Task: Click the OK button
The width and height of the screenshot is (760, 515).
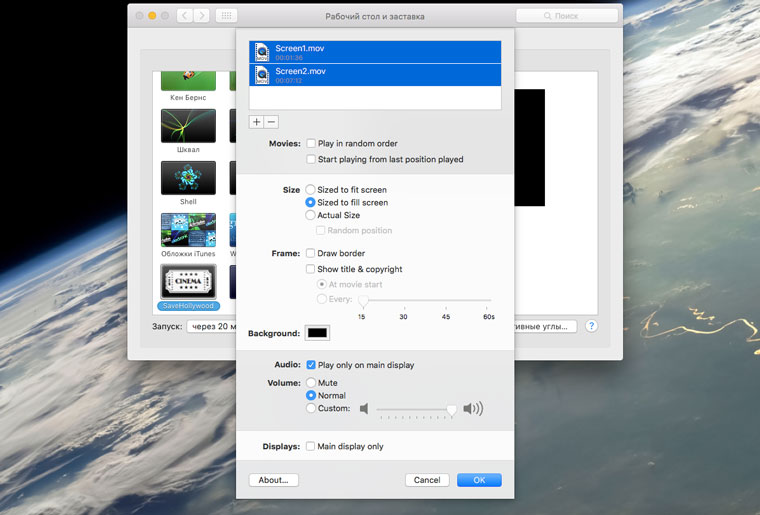Action: (479, 480)
